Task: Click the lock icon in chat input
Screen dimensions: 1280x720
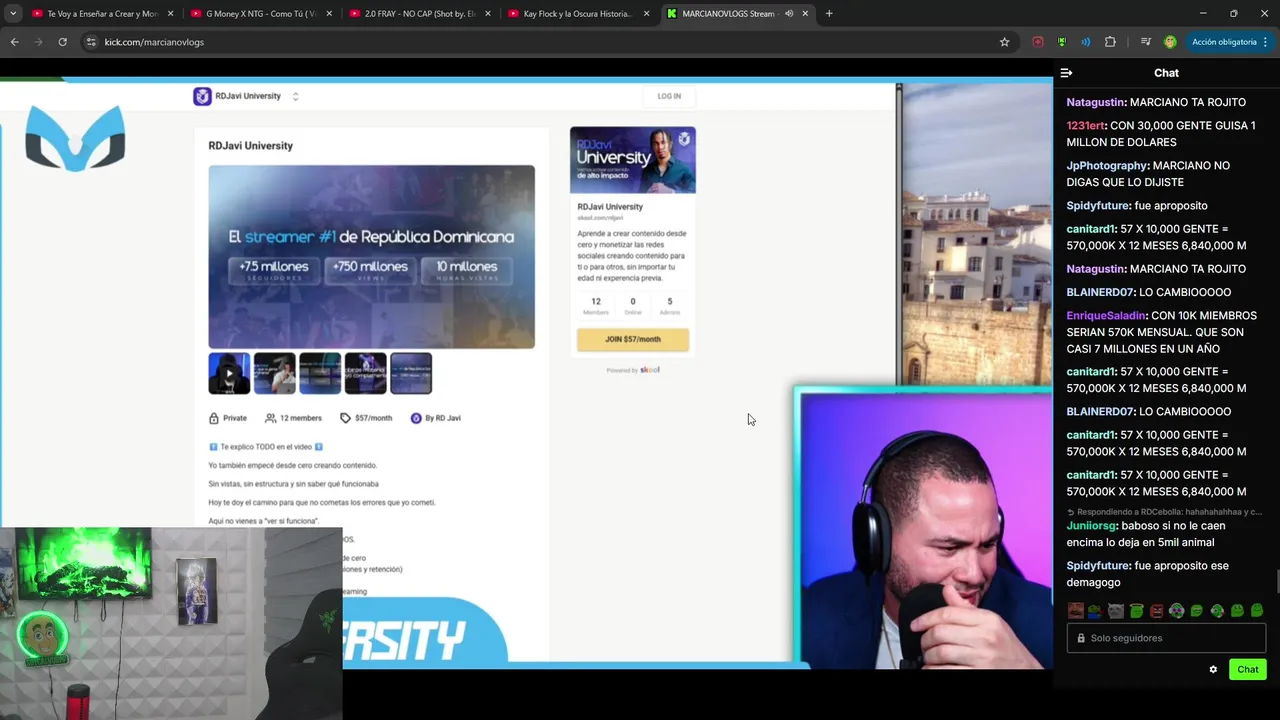Action: point(1080,638)
